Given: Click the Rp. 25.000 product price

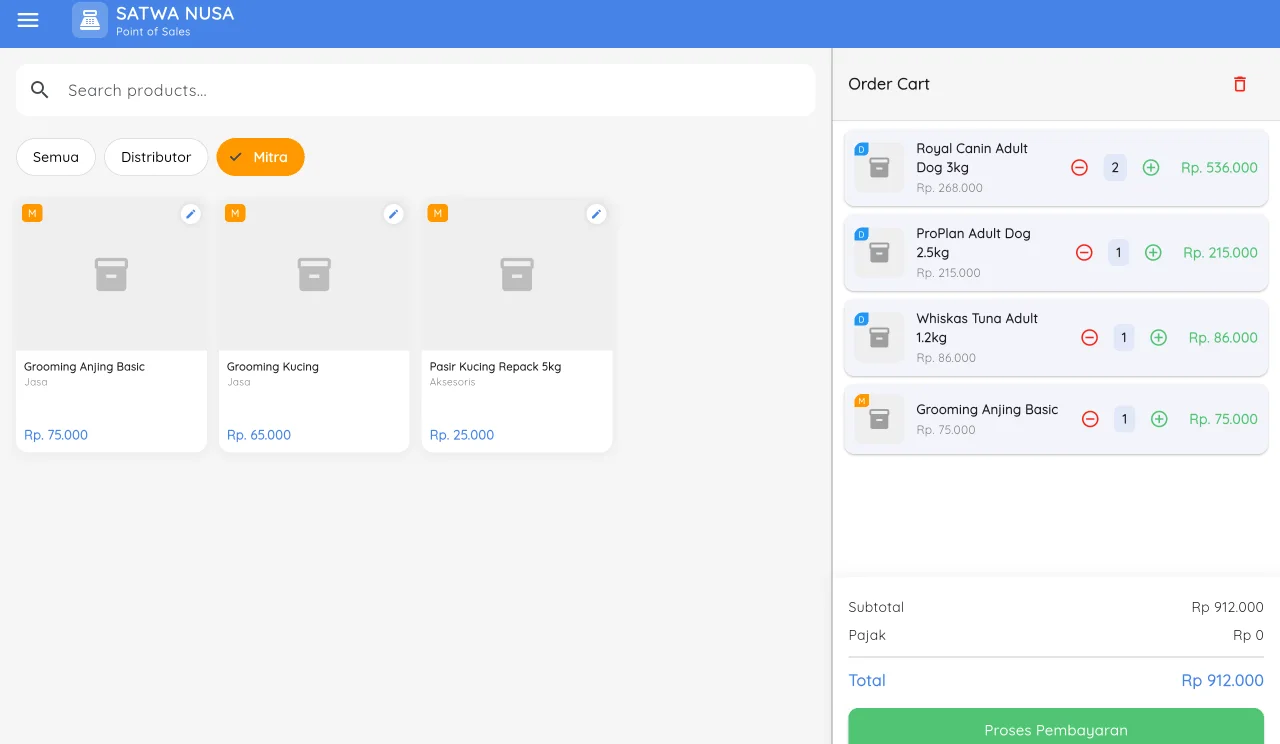Looking at the screenshot, I should click(462, 435).
